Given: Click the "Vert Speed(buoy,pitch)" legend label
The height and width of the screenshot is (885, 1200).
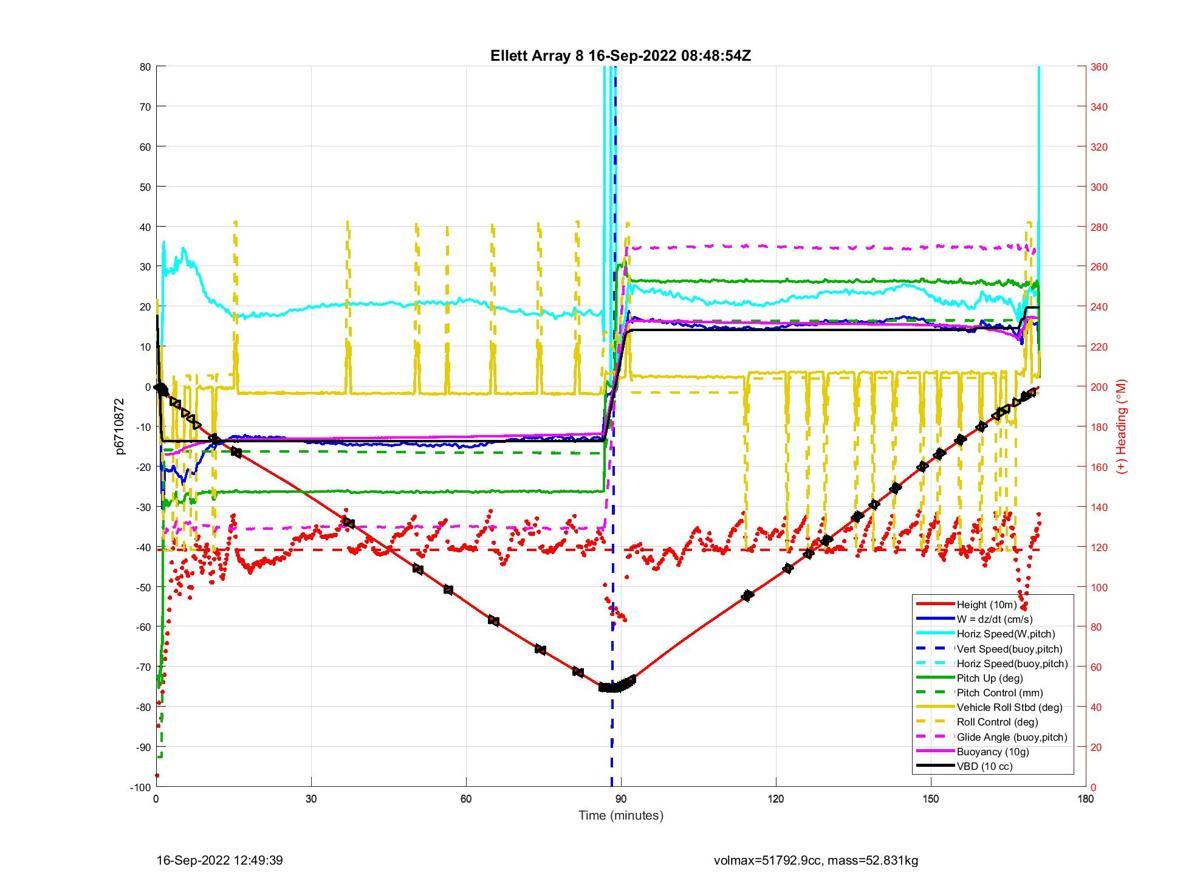Looking at the screenshot, I should [1011, 648].
